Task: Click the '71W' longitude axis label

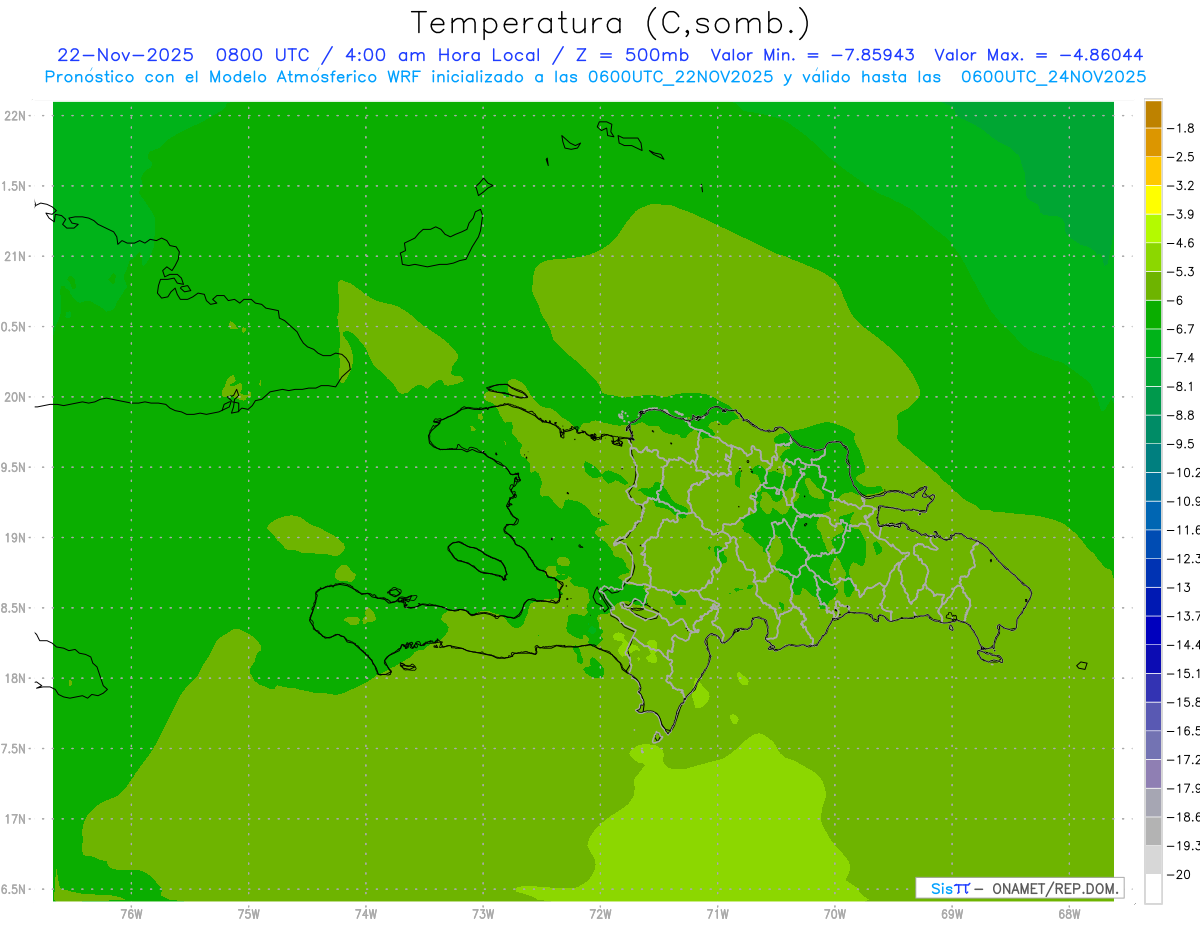Action: [717, 913]
